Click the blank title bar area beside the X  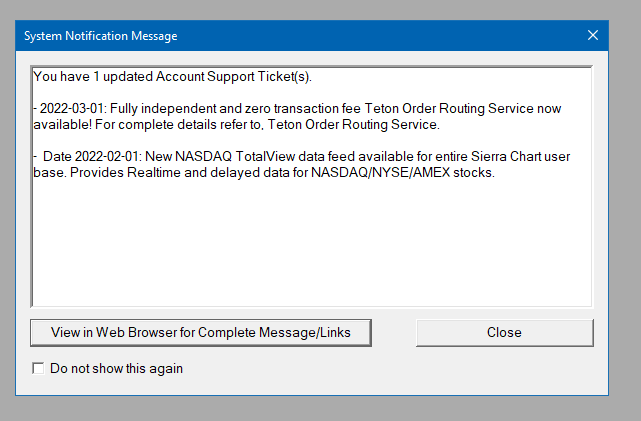click(380, 36)
